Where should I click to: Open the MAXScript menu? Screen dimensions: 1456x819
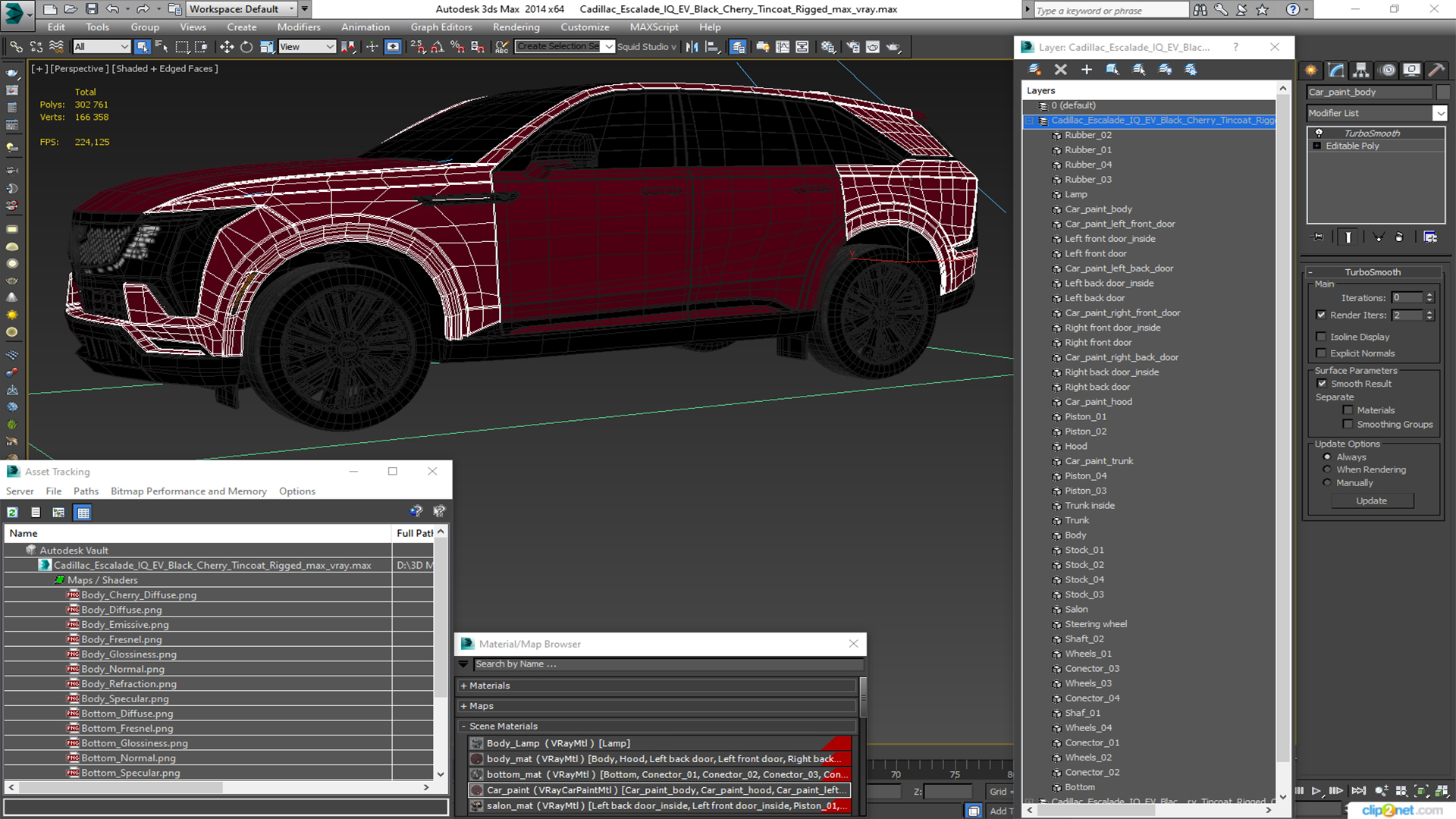pyautogui.click(x=654, y=27)
